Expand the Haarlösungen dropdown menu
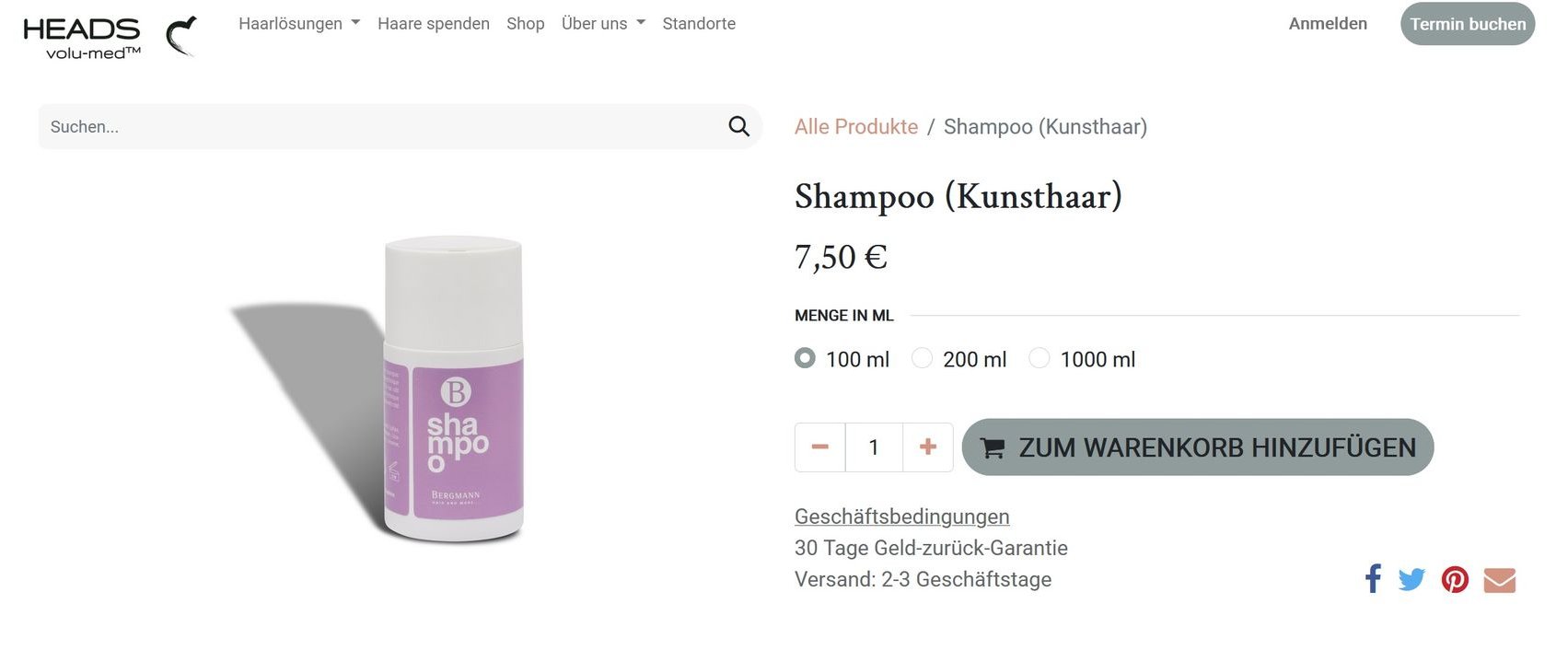 pos(299,24)
